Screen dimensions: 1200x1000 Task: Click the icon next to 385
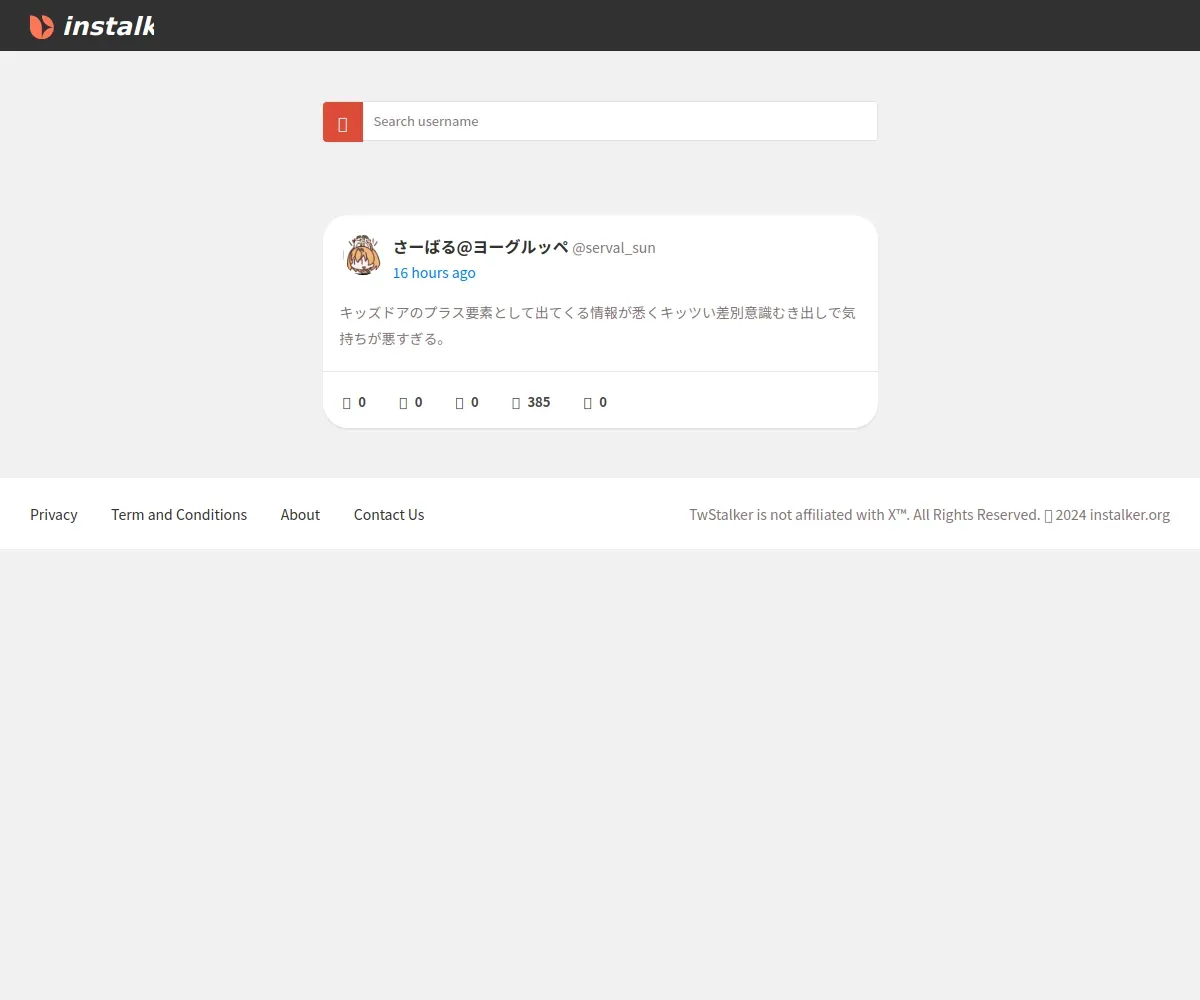pyautogui.click(x=516, y=402)
